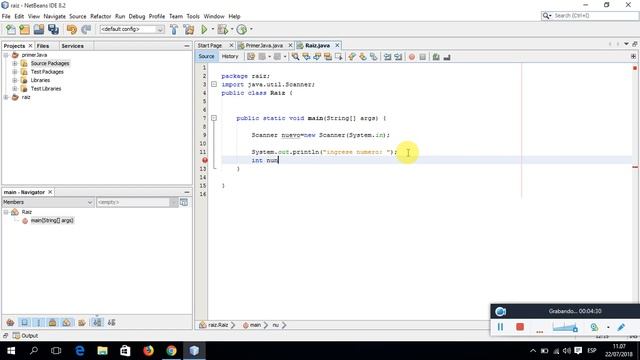Expand the raiz project node
This screenshot has height=360, width=640.
6,97
